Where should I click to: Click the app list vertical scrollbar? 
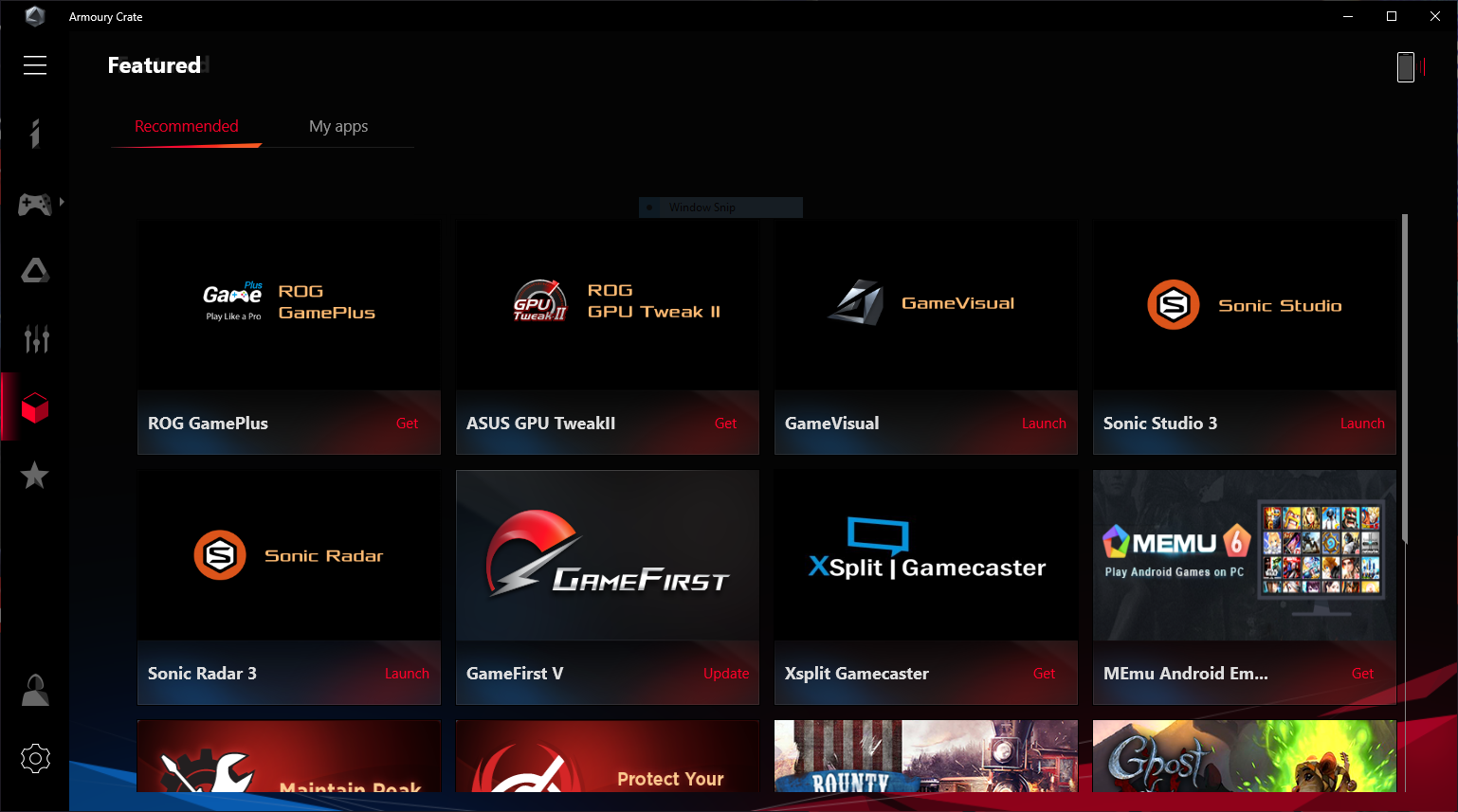tap(1405, 379)
